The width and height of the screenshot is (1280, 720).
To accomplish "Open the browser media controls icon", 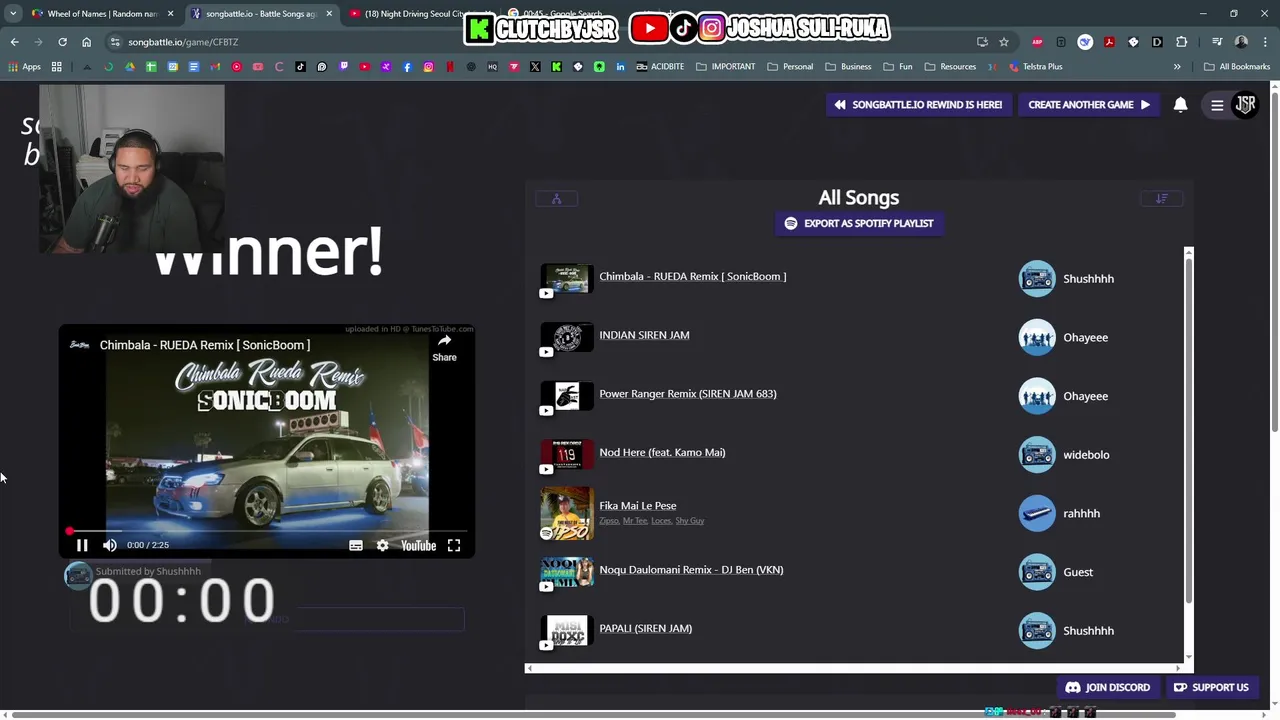I will (1217, 42).
